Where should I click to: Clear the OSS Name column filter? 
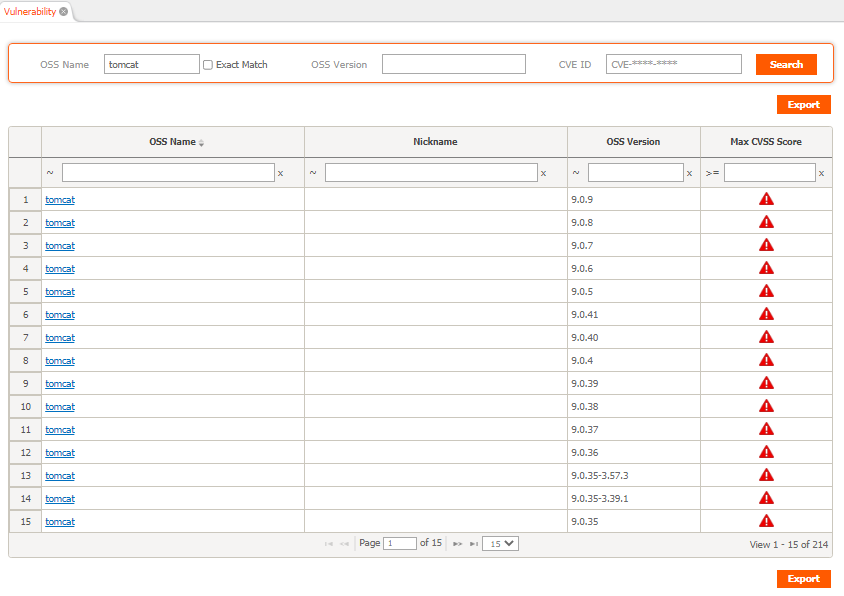(x=280, y=173)
